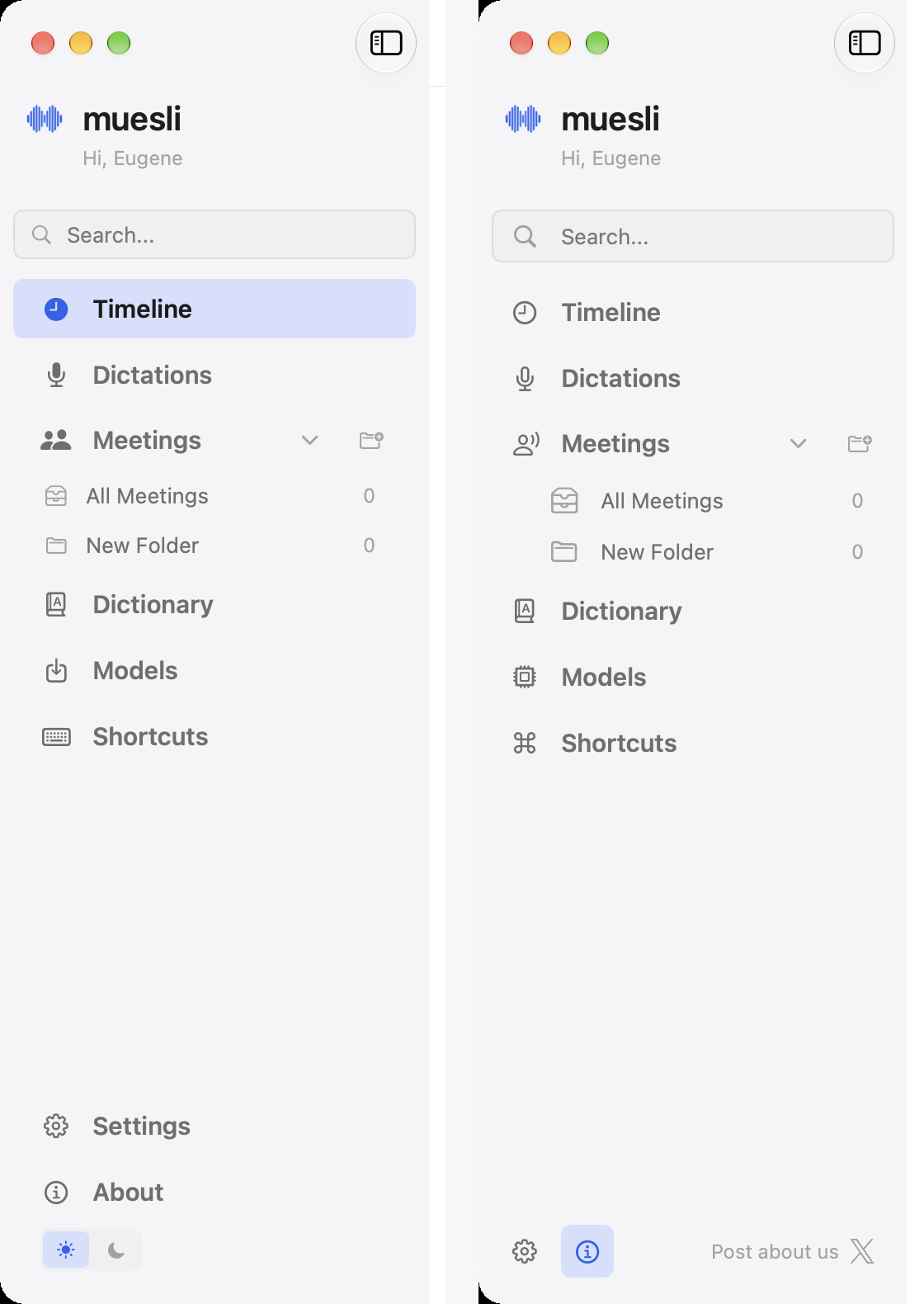Click search magnifier icon in right window

[525, 237]
